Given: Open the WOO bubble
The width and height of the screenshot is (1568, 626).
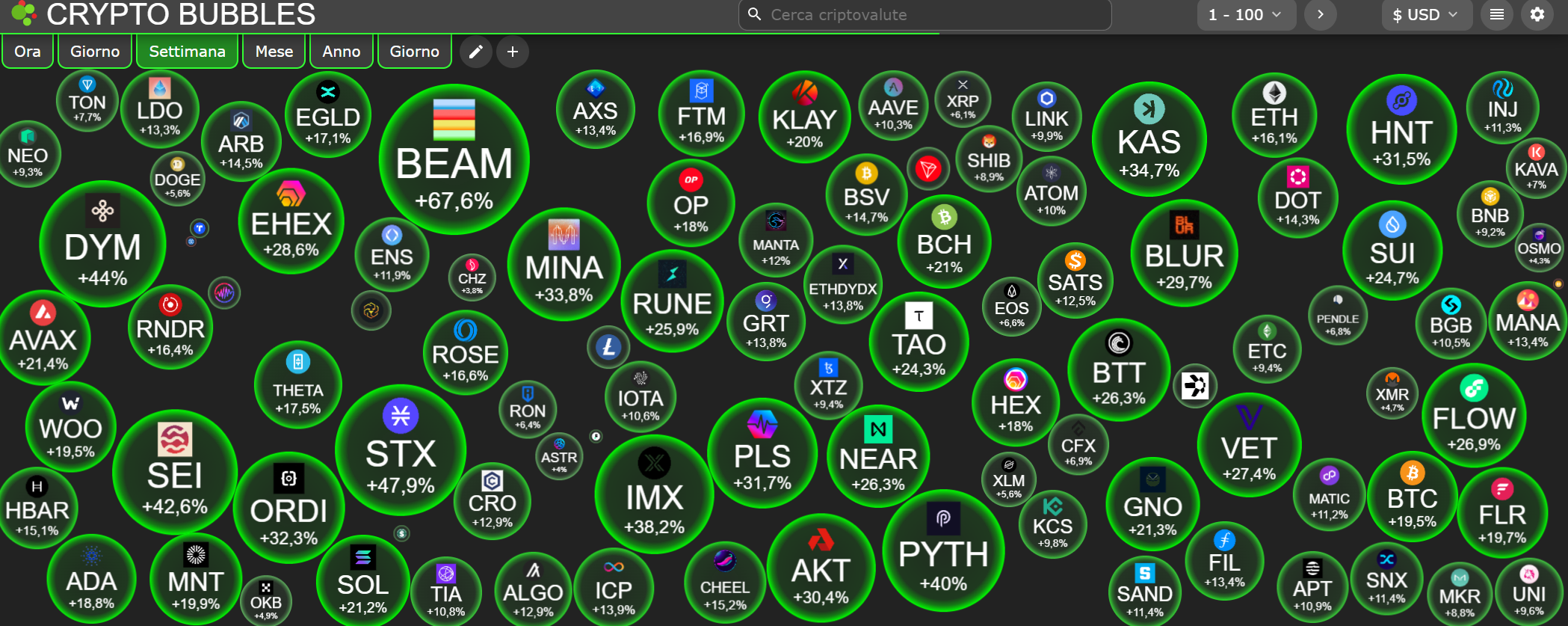Looking at the screenshot, I should (71, 426).
